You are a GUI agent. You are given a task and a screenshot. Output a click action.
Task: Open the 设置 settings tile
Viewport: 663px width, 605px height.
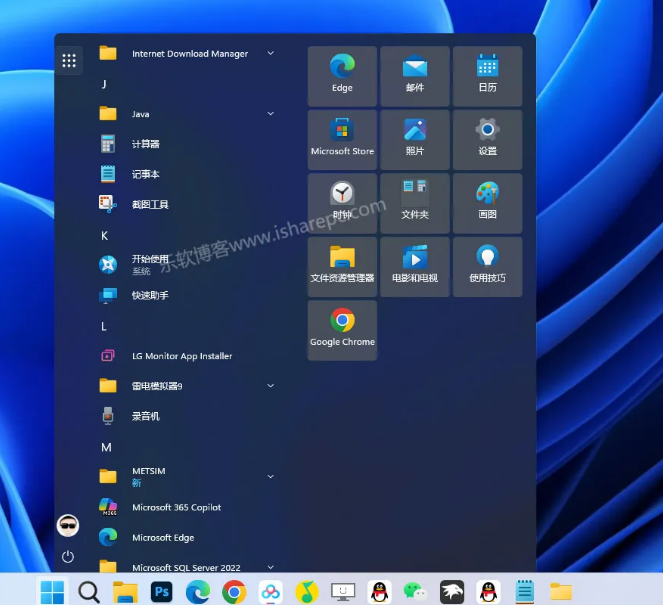487,139
